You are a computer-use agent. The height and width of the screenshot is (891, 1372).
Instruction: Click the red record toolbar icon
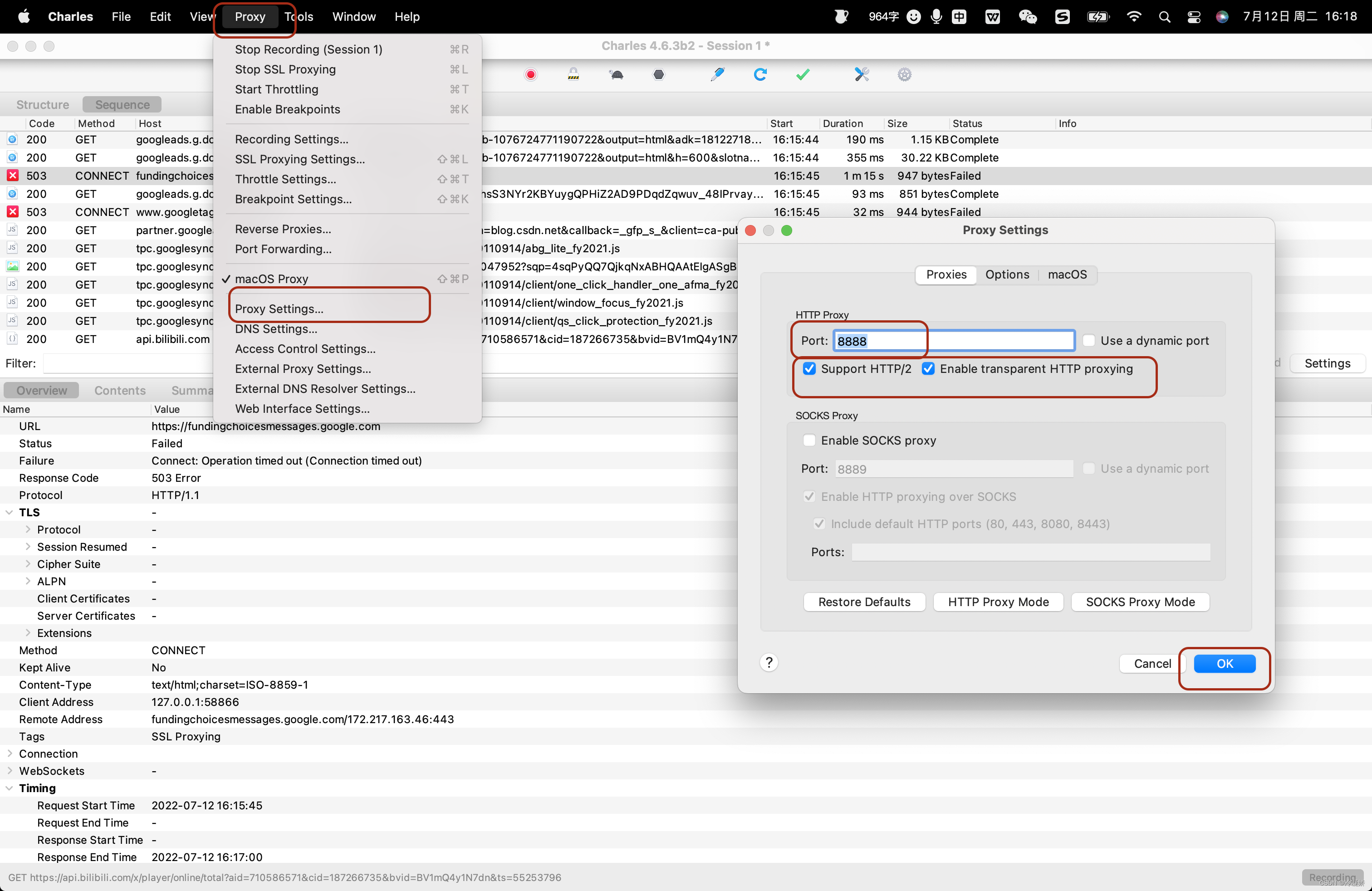pos(530,74)
